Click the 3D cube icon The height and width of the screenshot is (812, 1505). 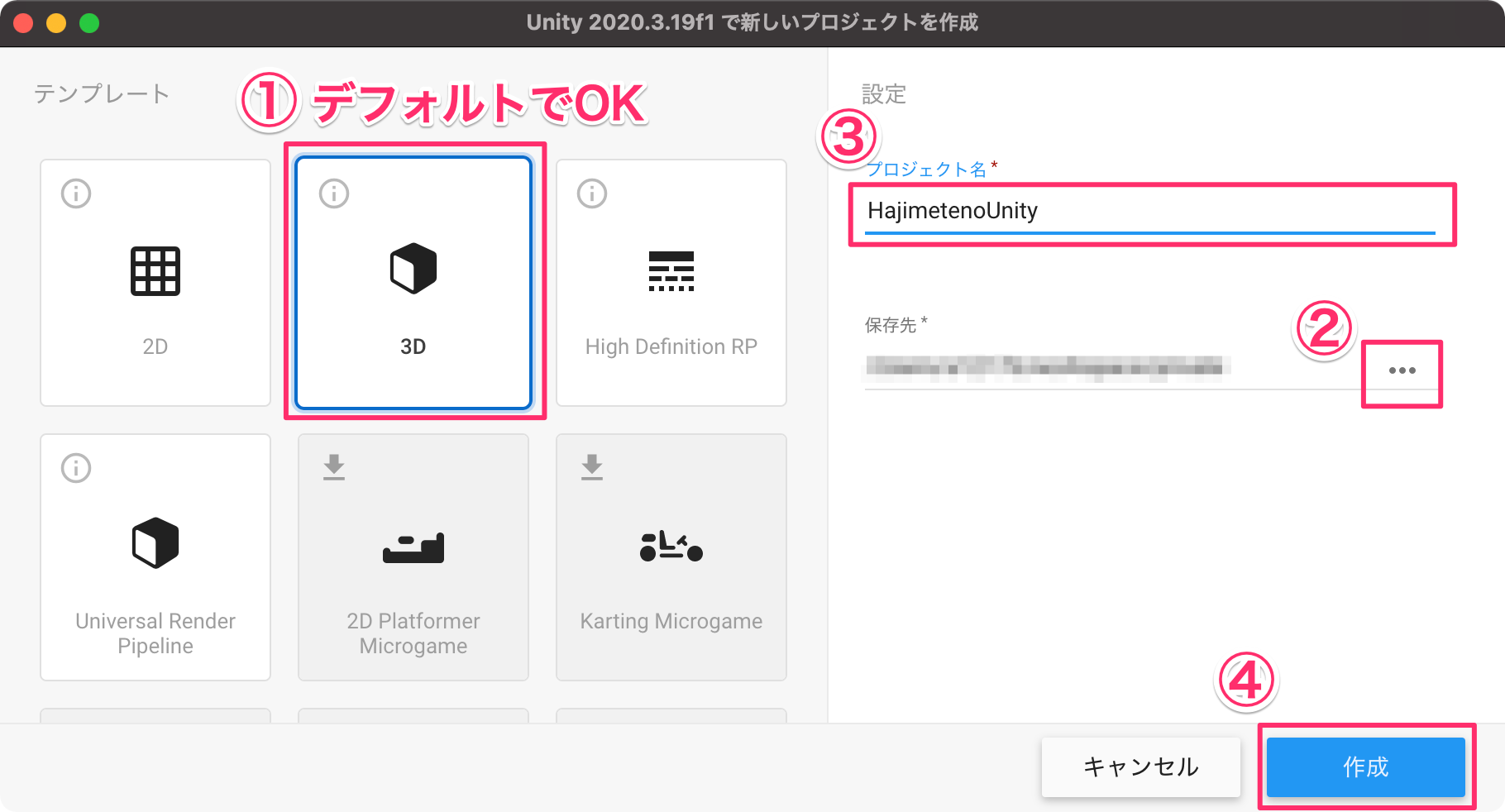(413, 269)
